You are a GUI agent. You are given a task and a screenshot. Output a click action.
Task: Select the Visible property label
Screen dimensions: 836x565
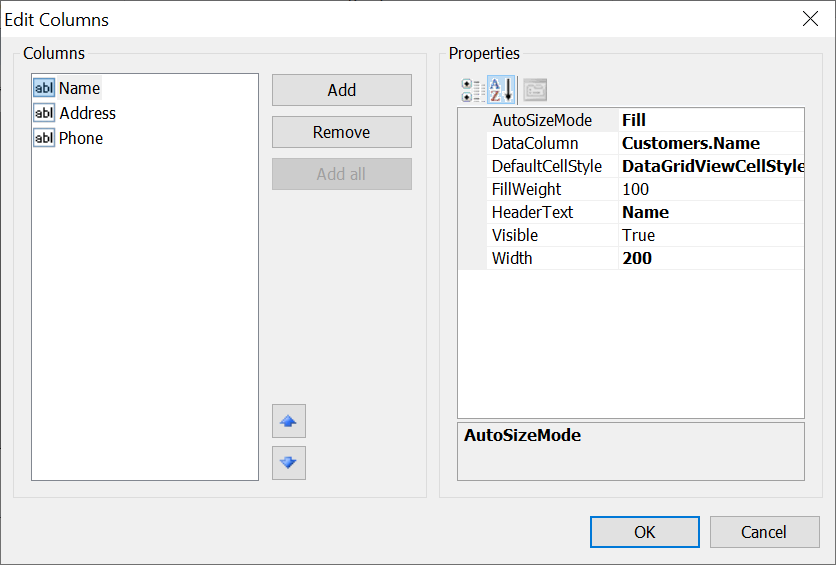[x=515, y=235]
